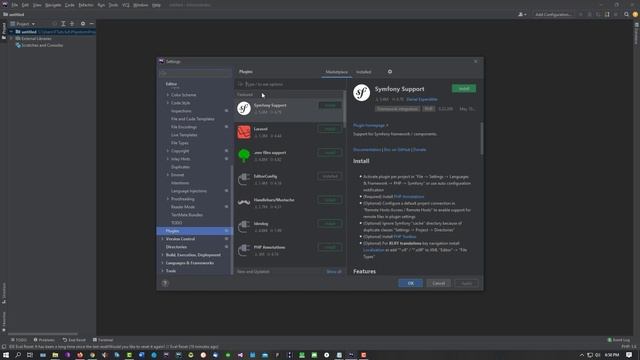This screenshot has width=640, height=360.
Task: Click the Ideolog plugin icon
Action: [244, 227]
